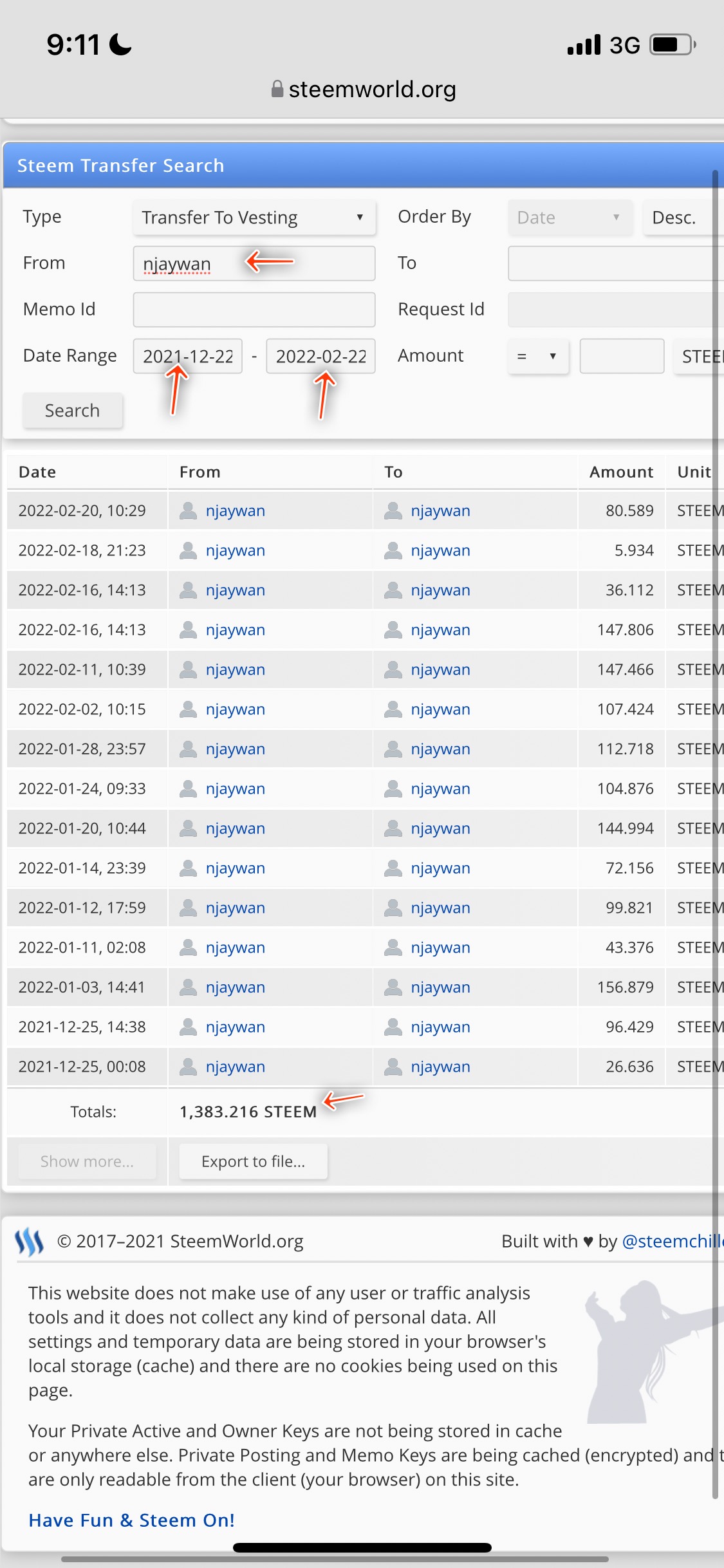
Task: Click user avatar icon in first To row
Action: tap(393, 510)
